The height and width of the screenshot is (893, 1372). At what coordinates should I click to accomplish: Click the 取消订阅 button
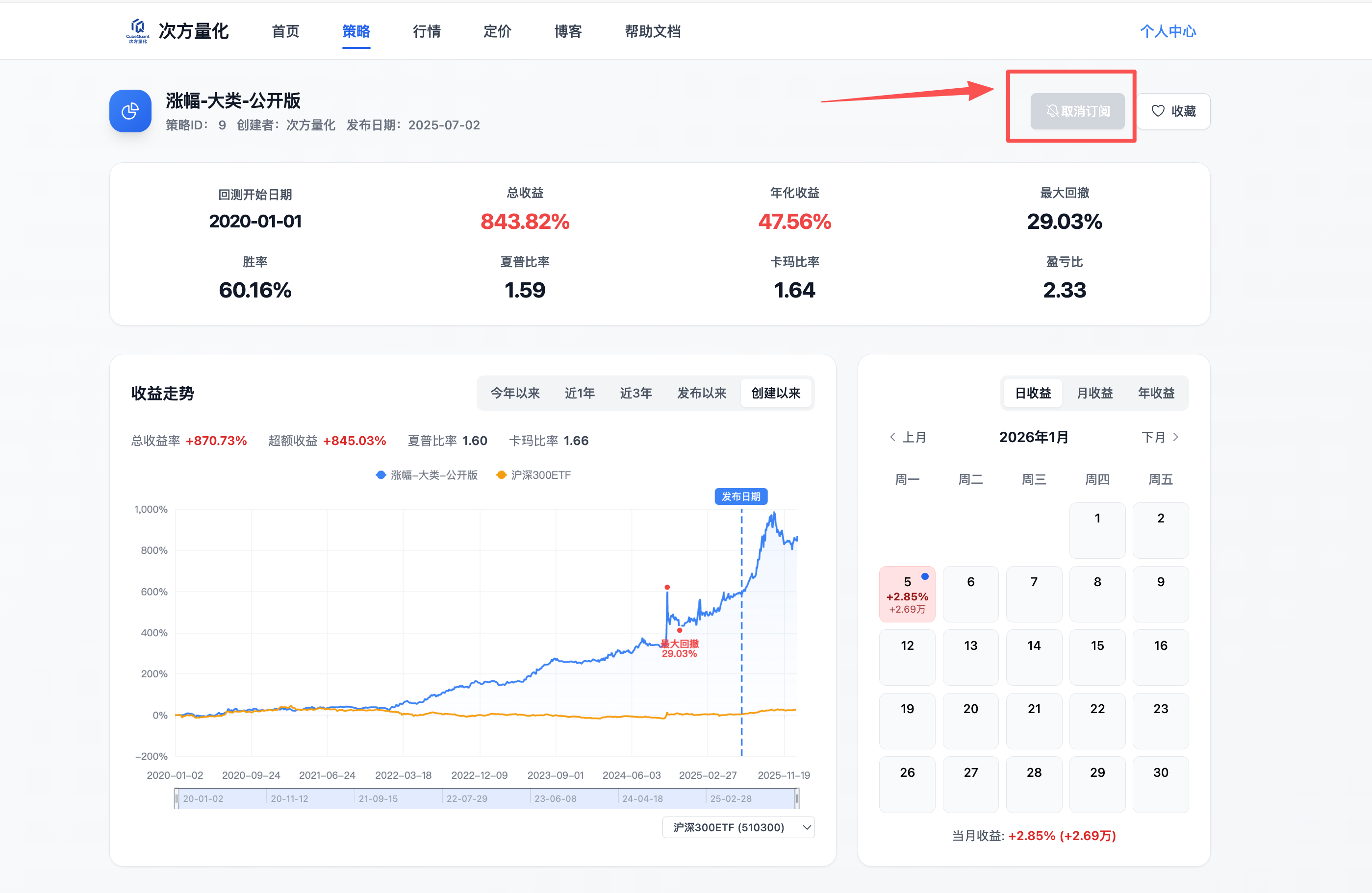point(1077,111)
